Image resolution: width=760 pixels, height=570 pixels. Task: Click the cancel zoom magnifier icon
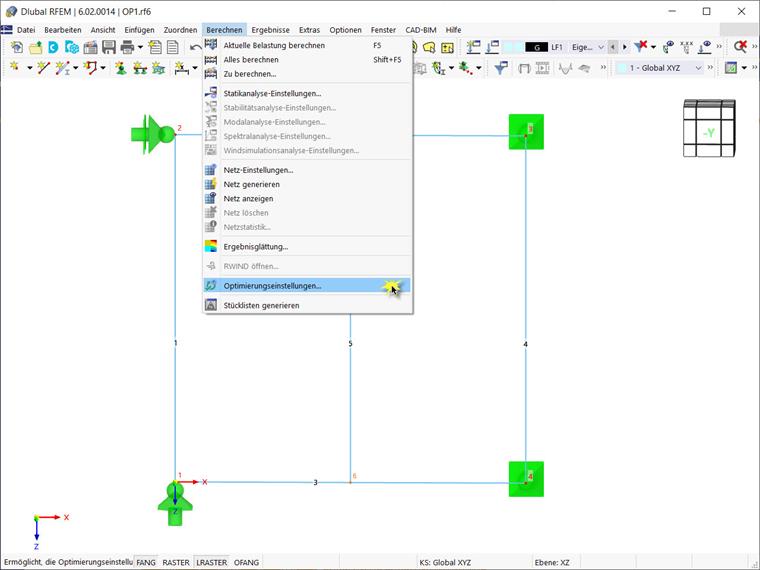click(740, 47)
